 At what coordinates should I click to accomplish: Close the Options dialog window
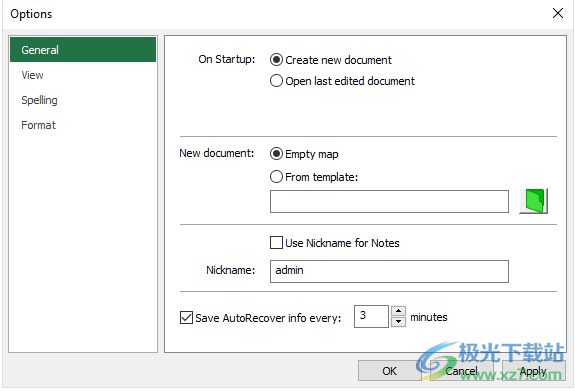558,13
